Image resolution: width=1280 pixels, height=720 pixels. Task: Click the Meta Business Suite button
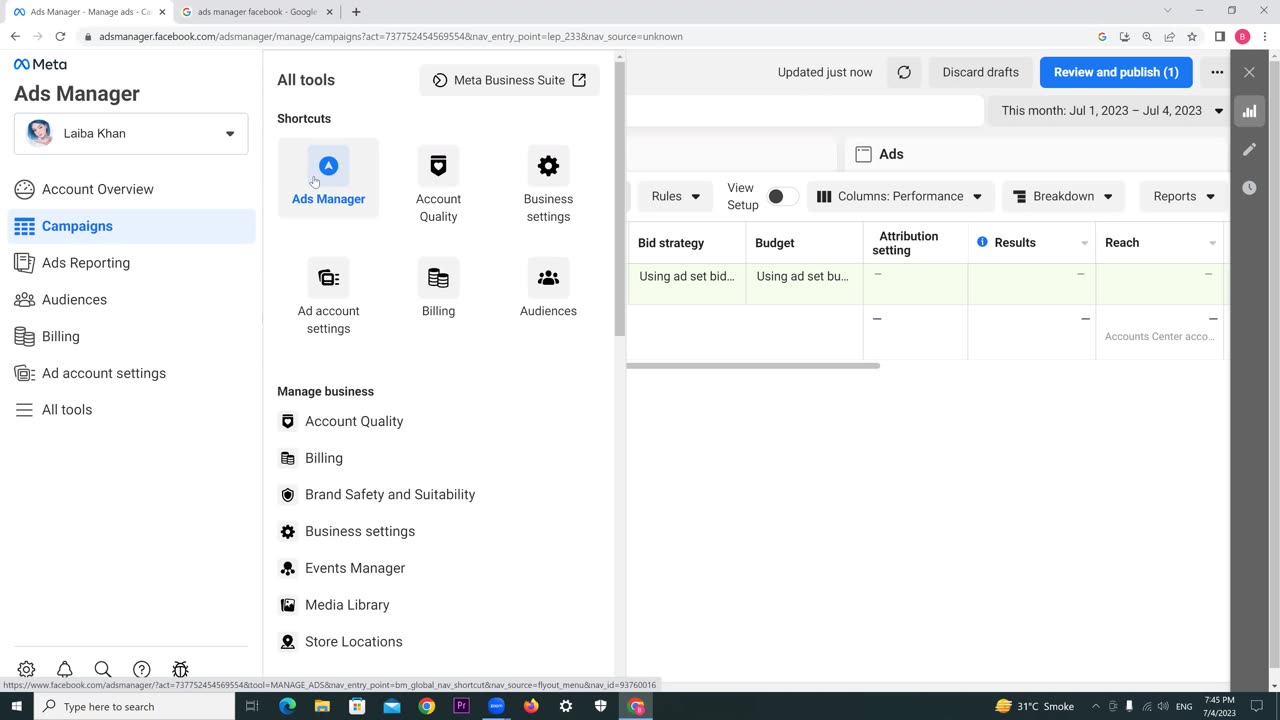pos(509,80)
